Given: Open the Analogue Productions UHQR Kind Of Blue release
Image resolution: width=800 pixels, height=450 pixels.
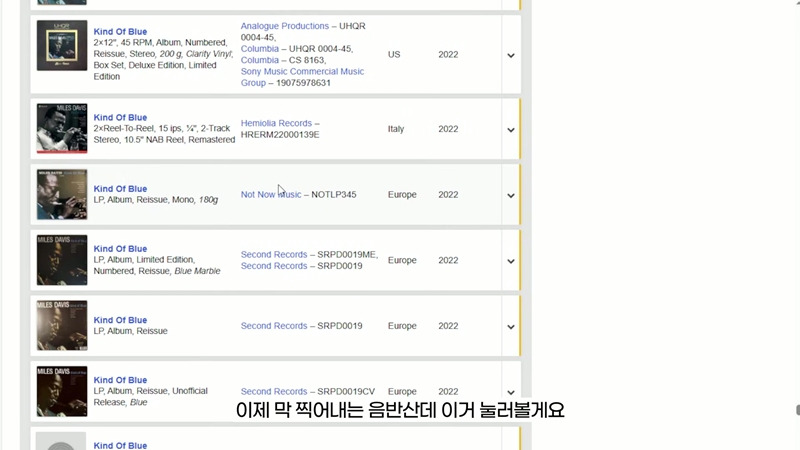Looking at the screenshot, I should [120, 32].
